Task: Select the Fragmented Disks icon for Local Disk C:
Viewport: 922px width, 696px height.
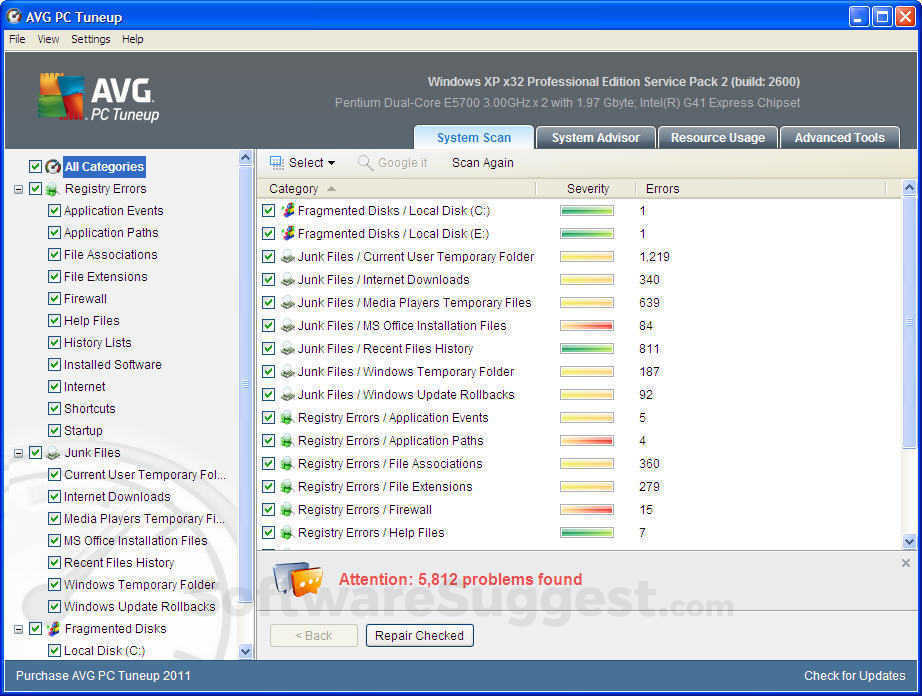Action: point(289,210)
